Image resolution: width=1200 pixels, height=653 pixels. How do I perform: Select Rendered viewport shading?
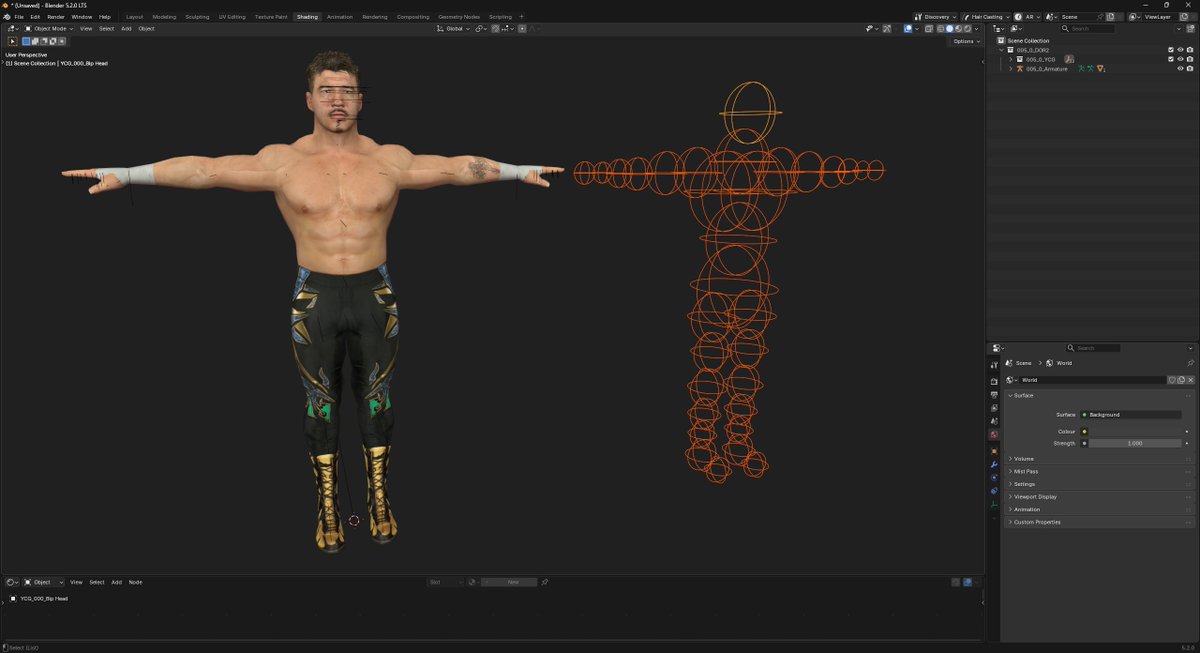pyautogui.click(x=969, y=29)
